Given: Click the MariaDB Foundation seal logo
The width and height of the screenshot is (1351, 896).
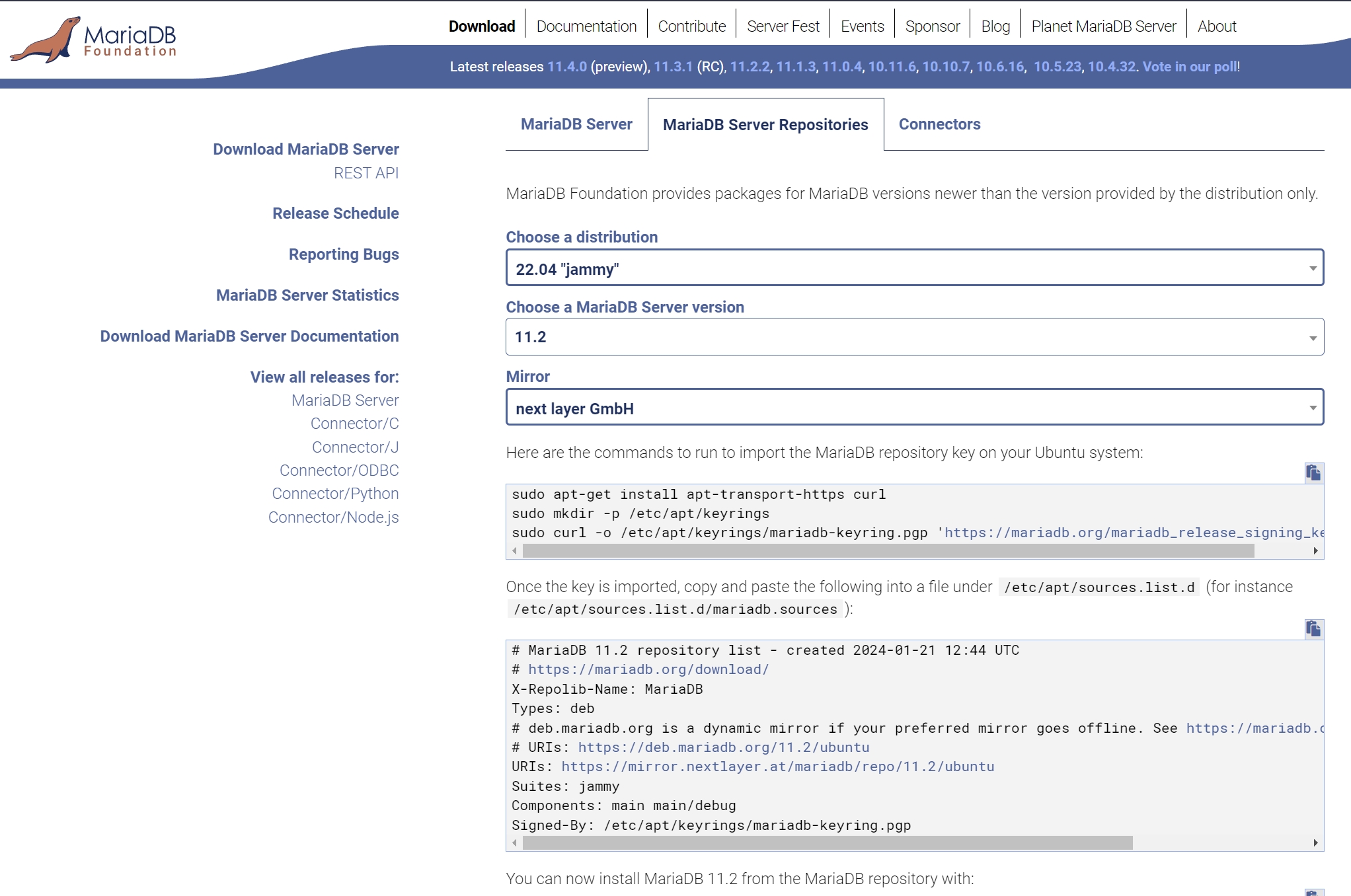Looking at the screenshot, I should pyautogui.click(x=93, y=40).
